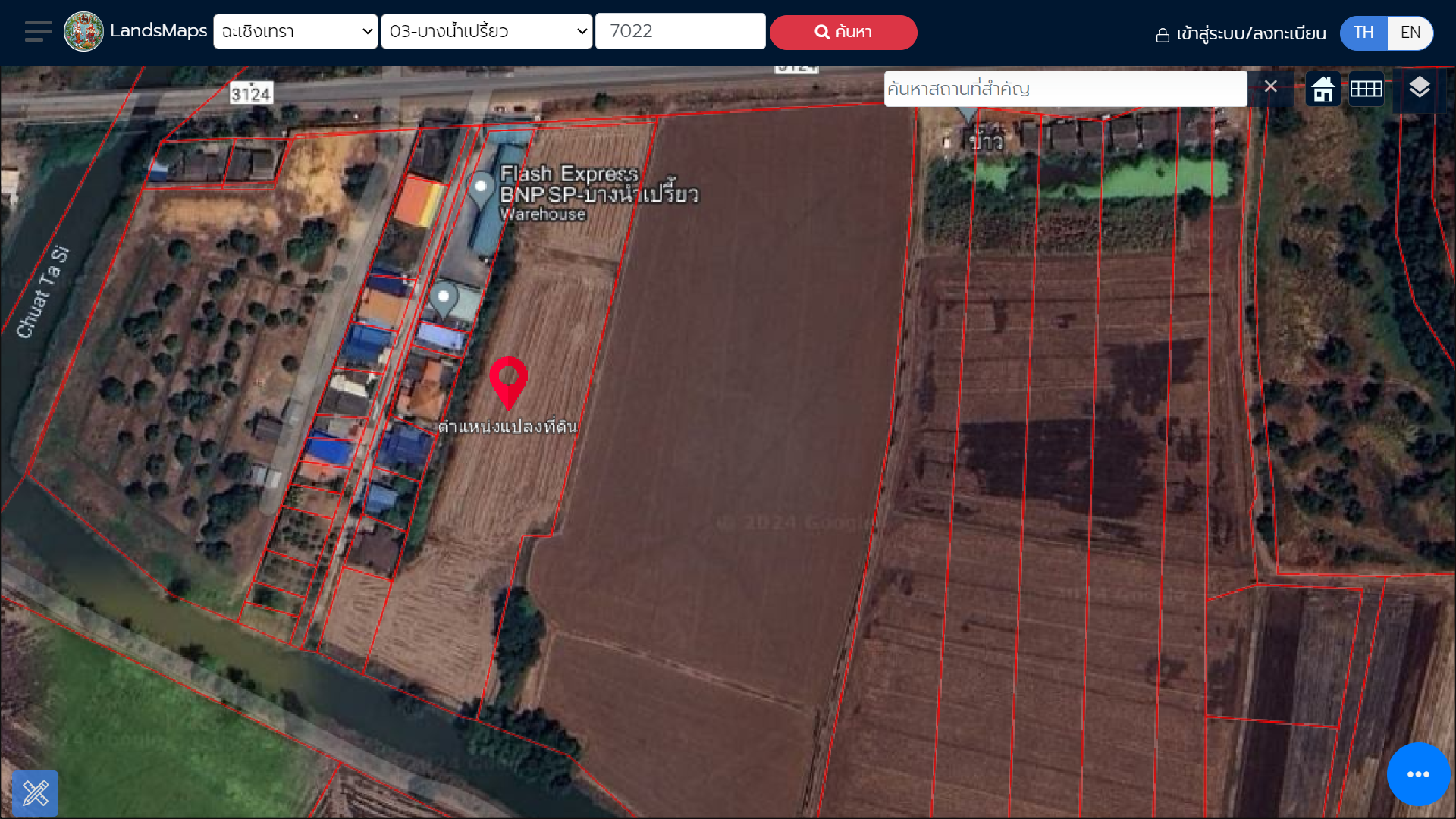Focus the parcel number field 7022
Image resolution: width=1456 pixels, height=819 pixels.
(680, 32)
